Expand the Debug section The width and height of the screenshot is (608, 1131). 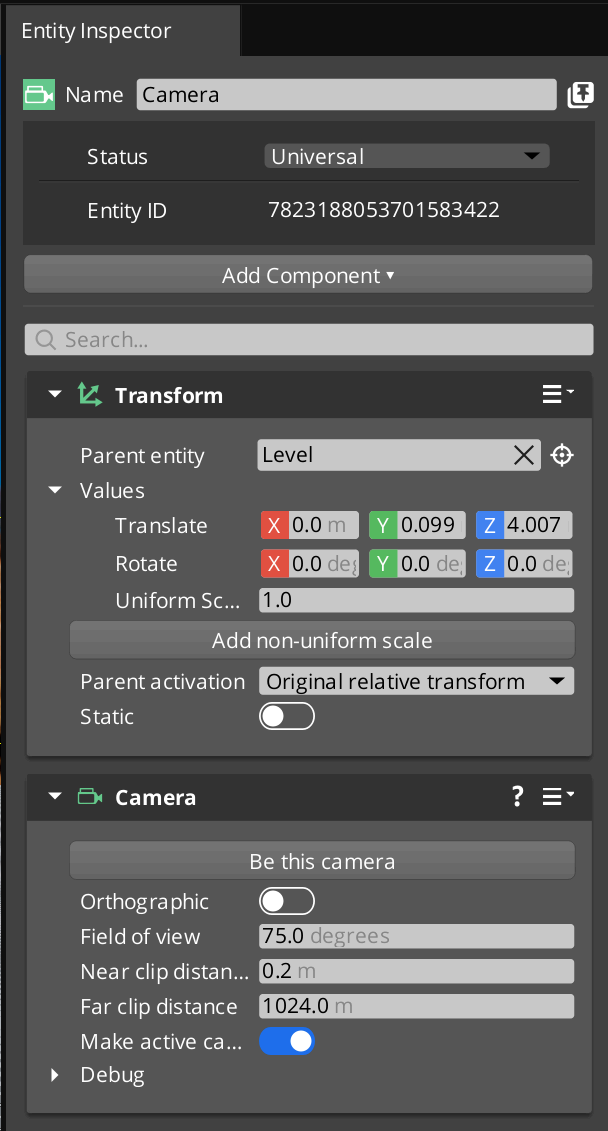coord(56,1075)
